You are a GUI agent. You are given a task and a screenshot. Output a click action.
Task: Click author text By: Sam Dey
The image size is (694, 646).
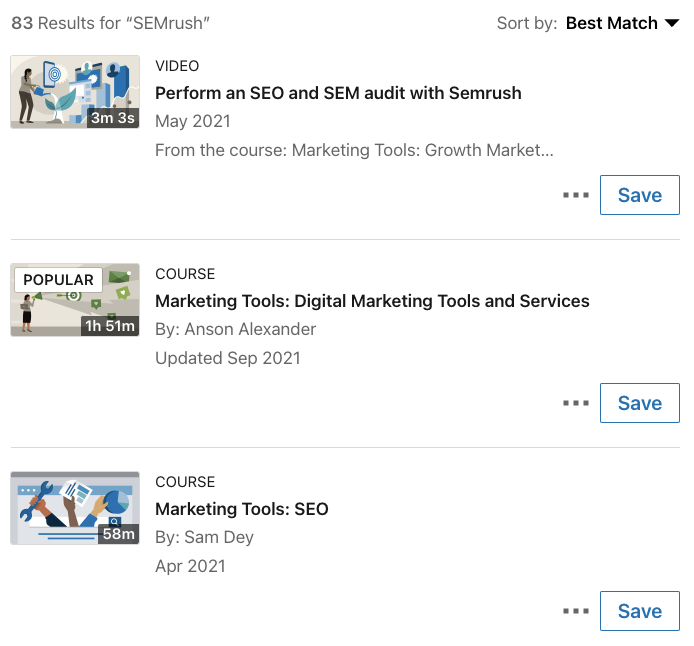tap(204, 538)
